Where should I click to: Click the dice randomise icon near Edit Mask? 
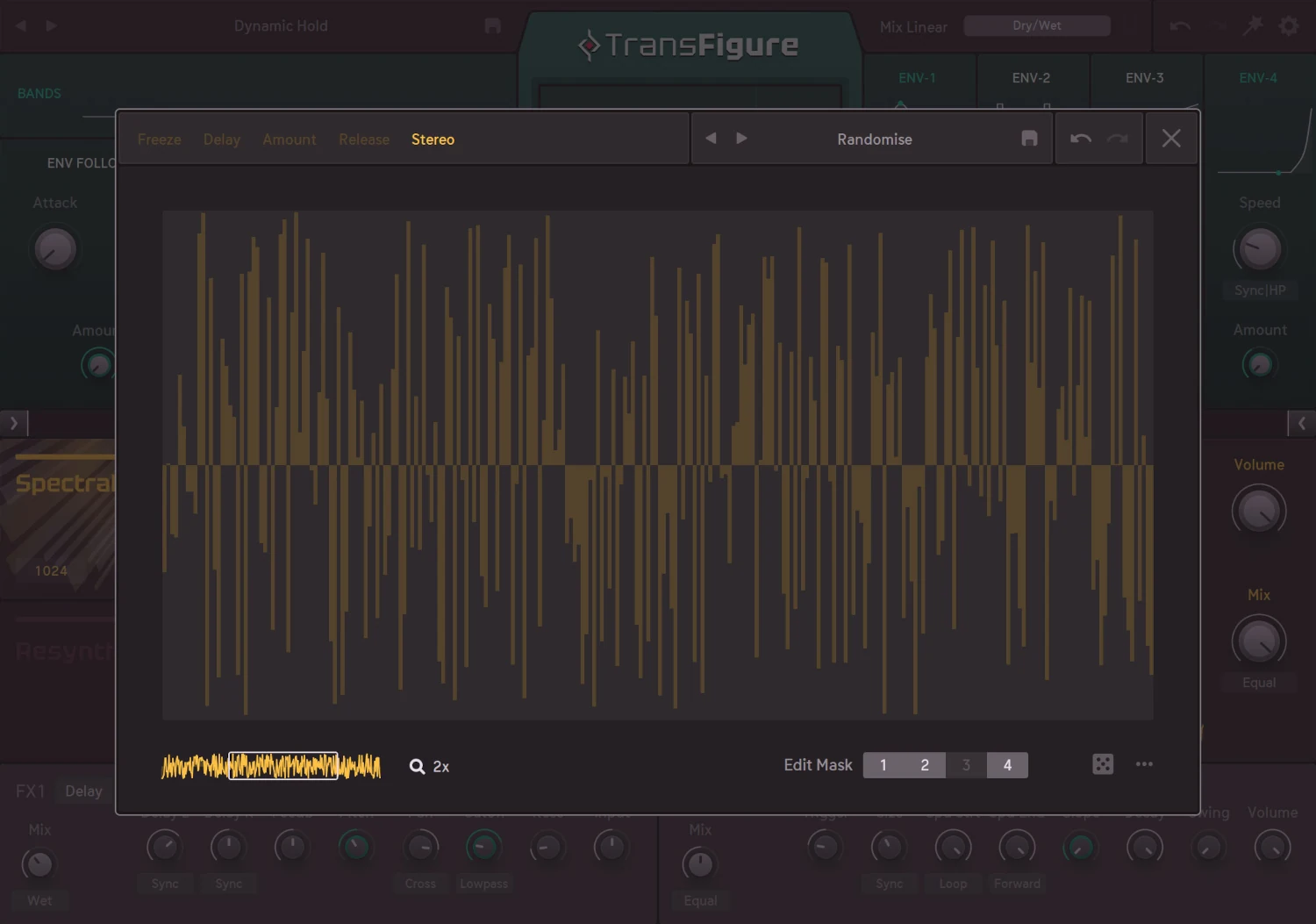tap(1103, 764)
